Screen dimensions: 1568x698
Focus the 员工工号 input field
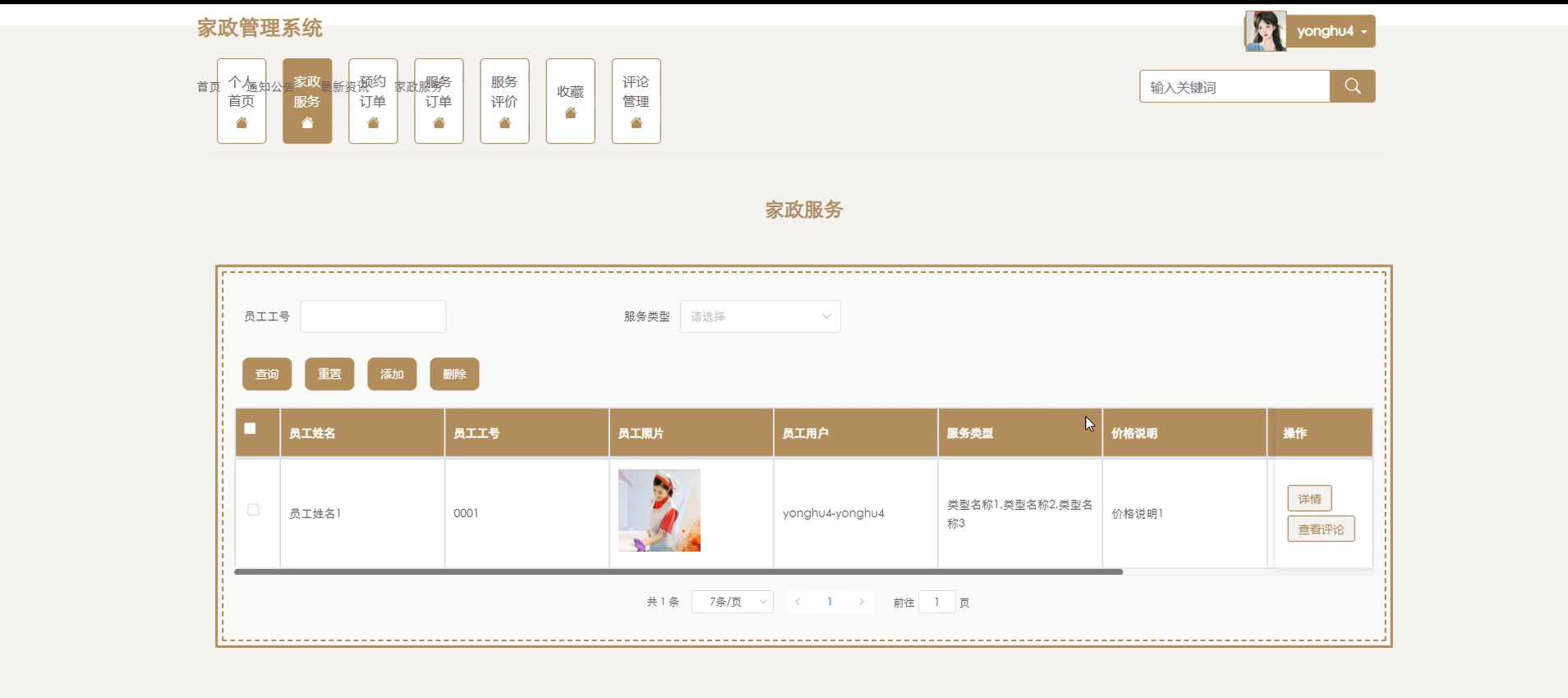[x=373, y=316]
